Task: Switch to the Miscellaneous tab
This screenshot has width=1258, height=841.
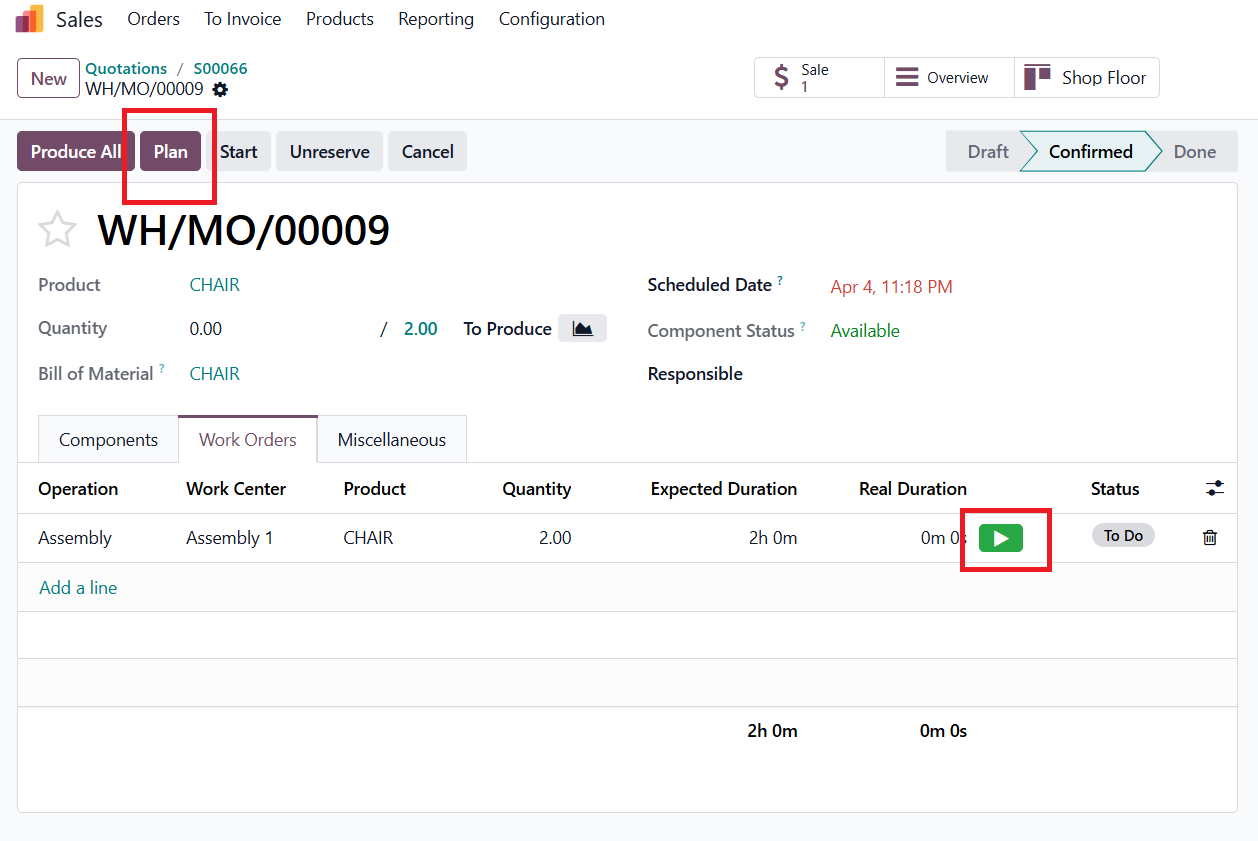Action: point(392,440)
